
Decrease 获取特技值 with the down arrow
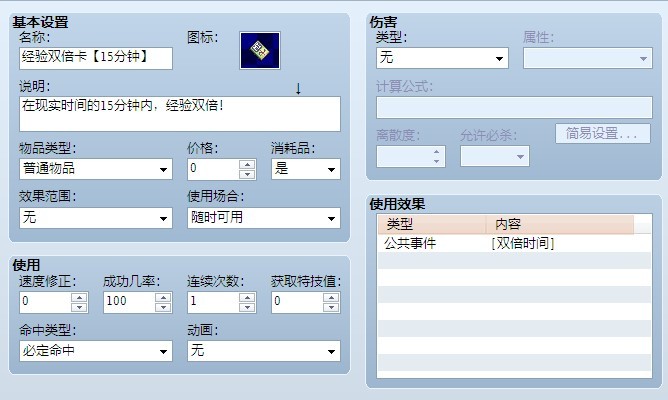[331, 308]
